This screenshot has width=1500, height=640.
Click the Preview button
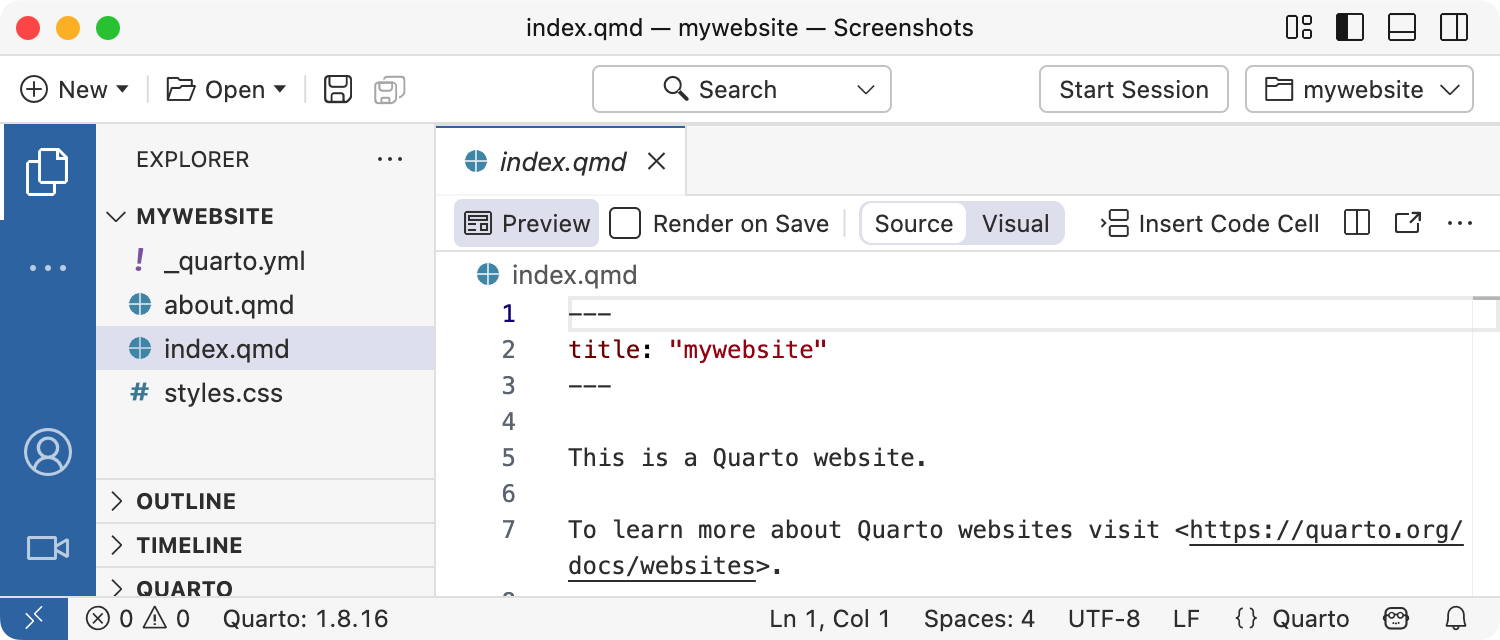(x=527, y=223)
